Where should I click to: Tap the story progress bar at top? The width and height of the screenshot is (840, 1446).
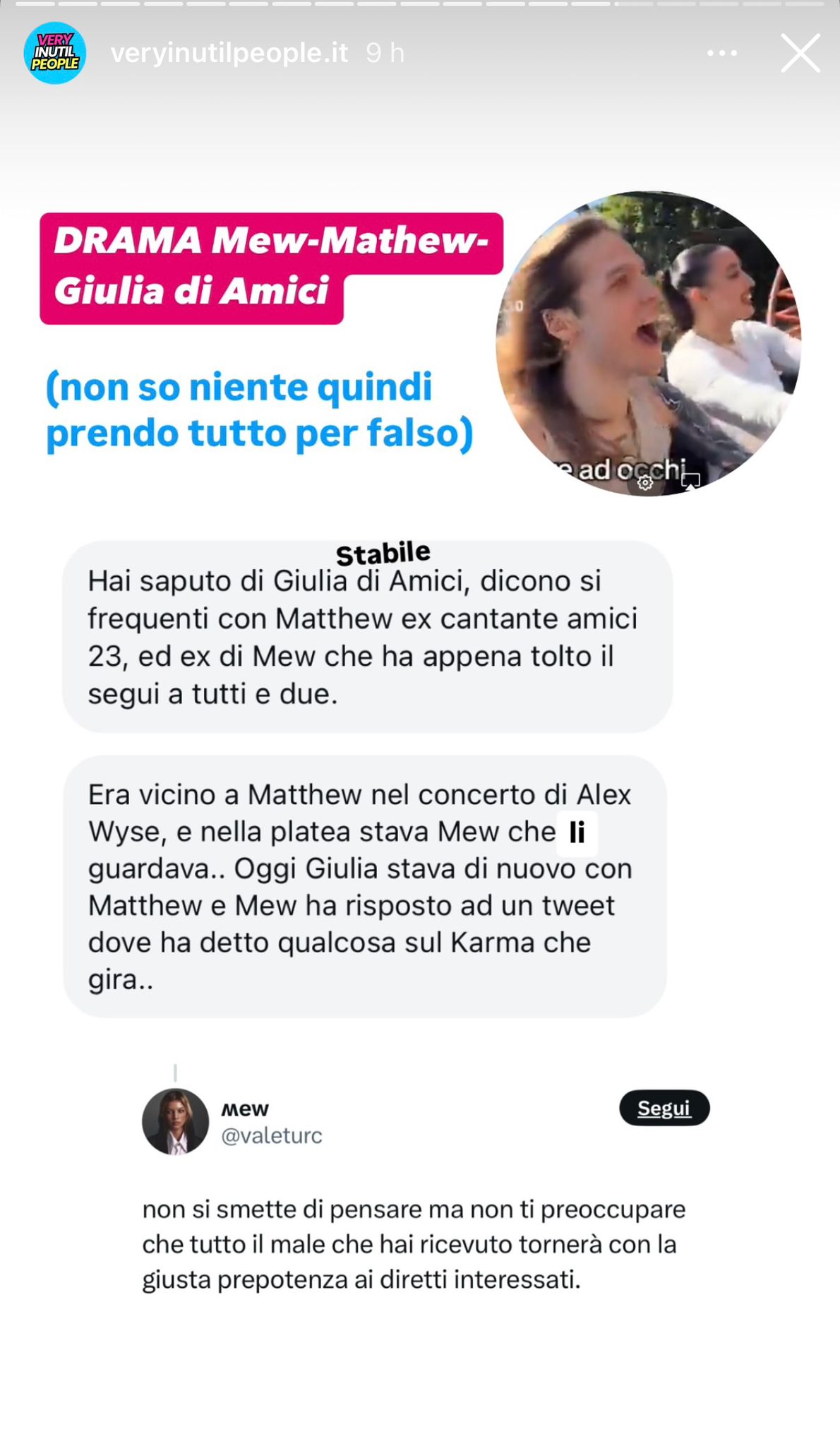pyautogui.click(x=420, y=4)
